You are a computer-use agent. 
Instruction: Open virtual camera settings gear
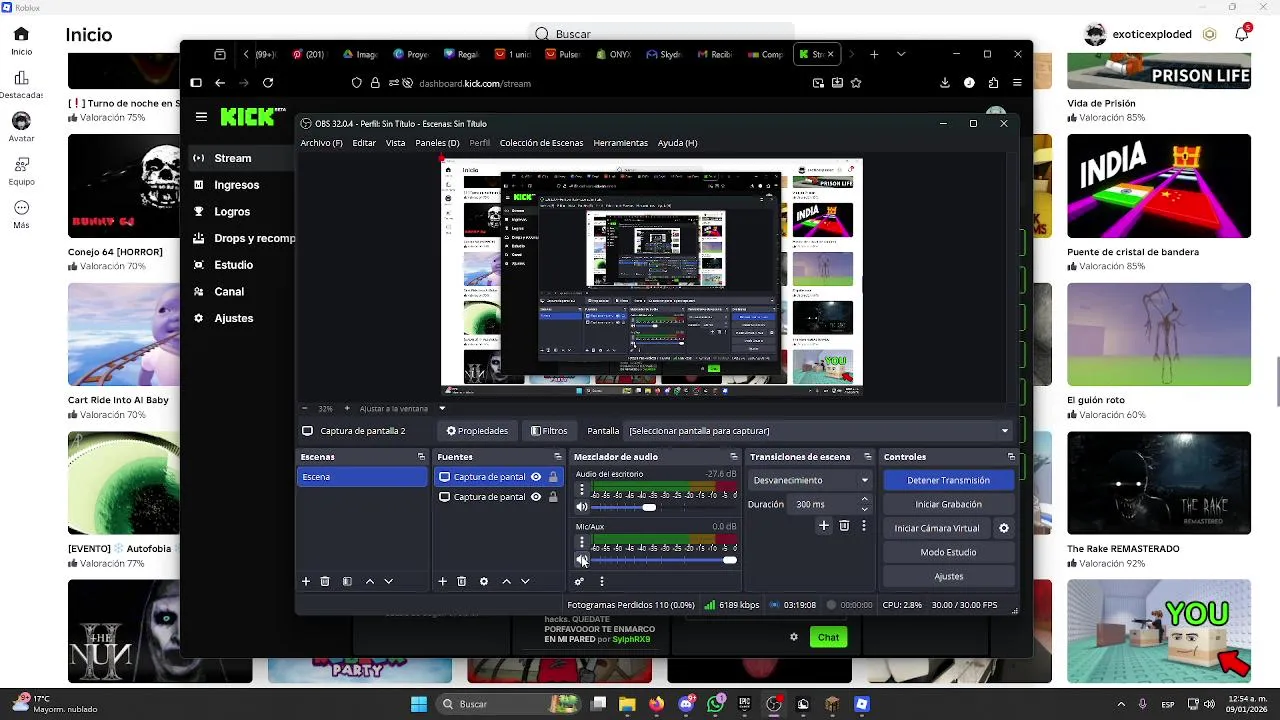point(1004,528)
